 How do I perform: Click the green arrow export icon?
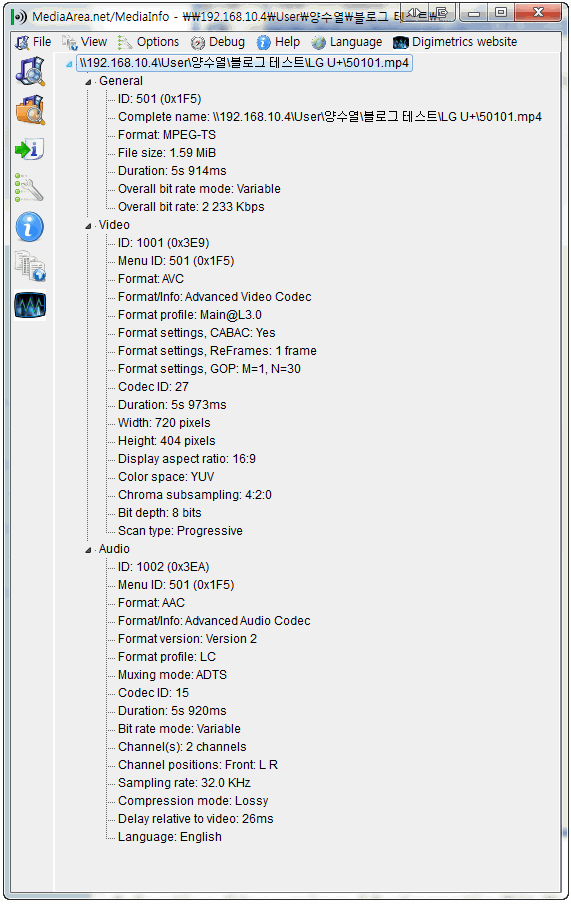[31, 149]
